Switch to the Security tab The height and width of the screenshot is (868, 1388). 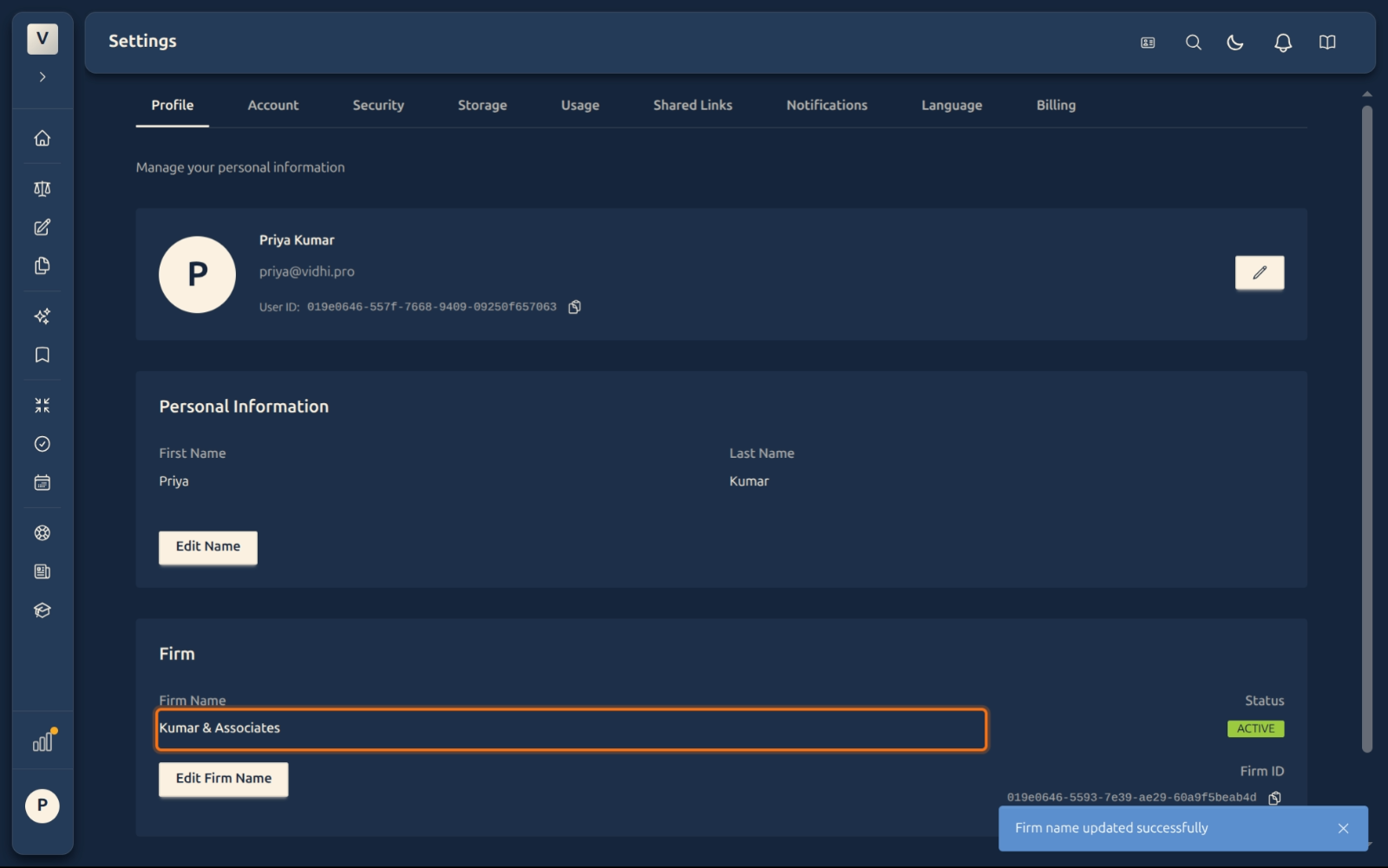coord(378,105)
